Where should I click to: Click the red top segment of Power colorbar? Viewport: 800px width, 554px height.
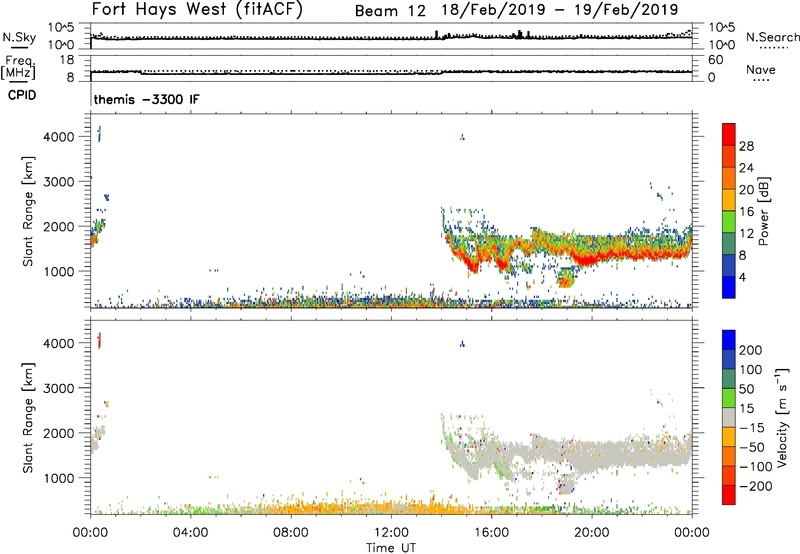coord(729,135)
